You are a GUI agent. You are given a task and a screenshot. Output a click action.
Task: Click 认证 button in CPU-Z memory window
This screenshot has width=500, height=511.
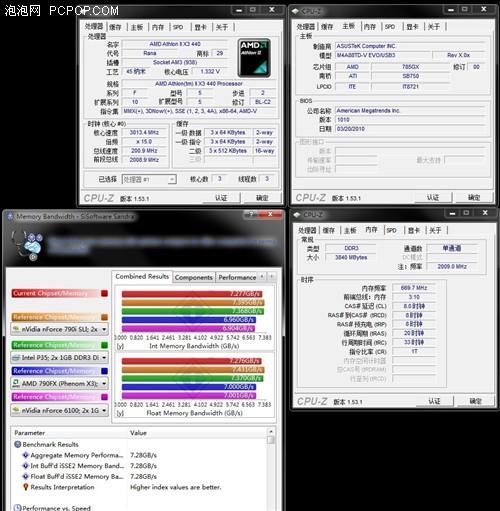(434, 401)
